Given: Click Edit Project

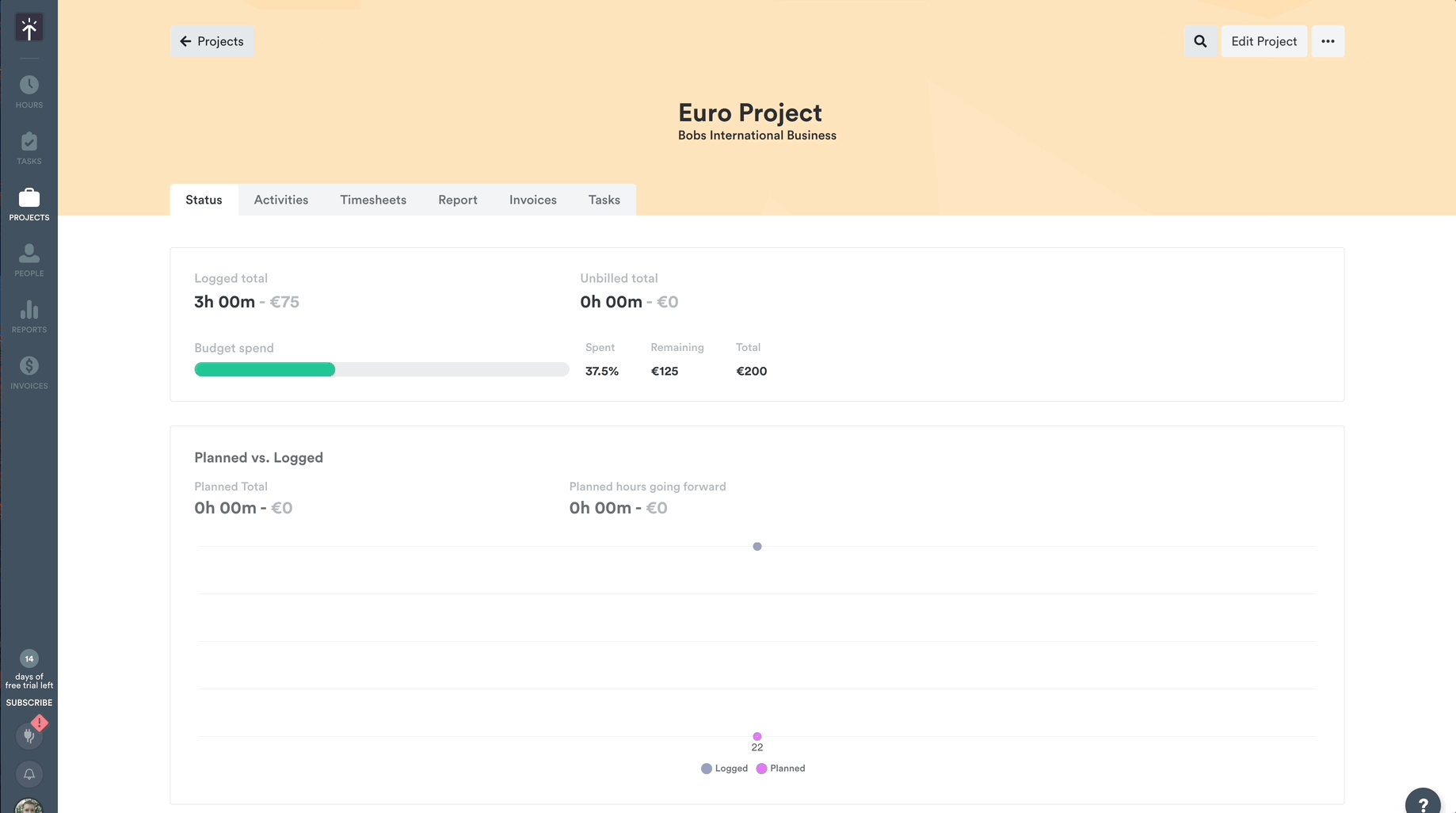Looking at the screenshot, I should 1264,40.
